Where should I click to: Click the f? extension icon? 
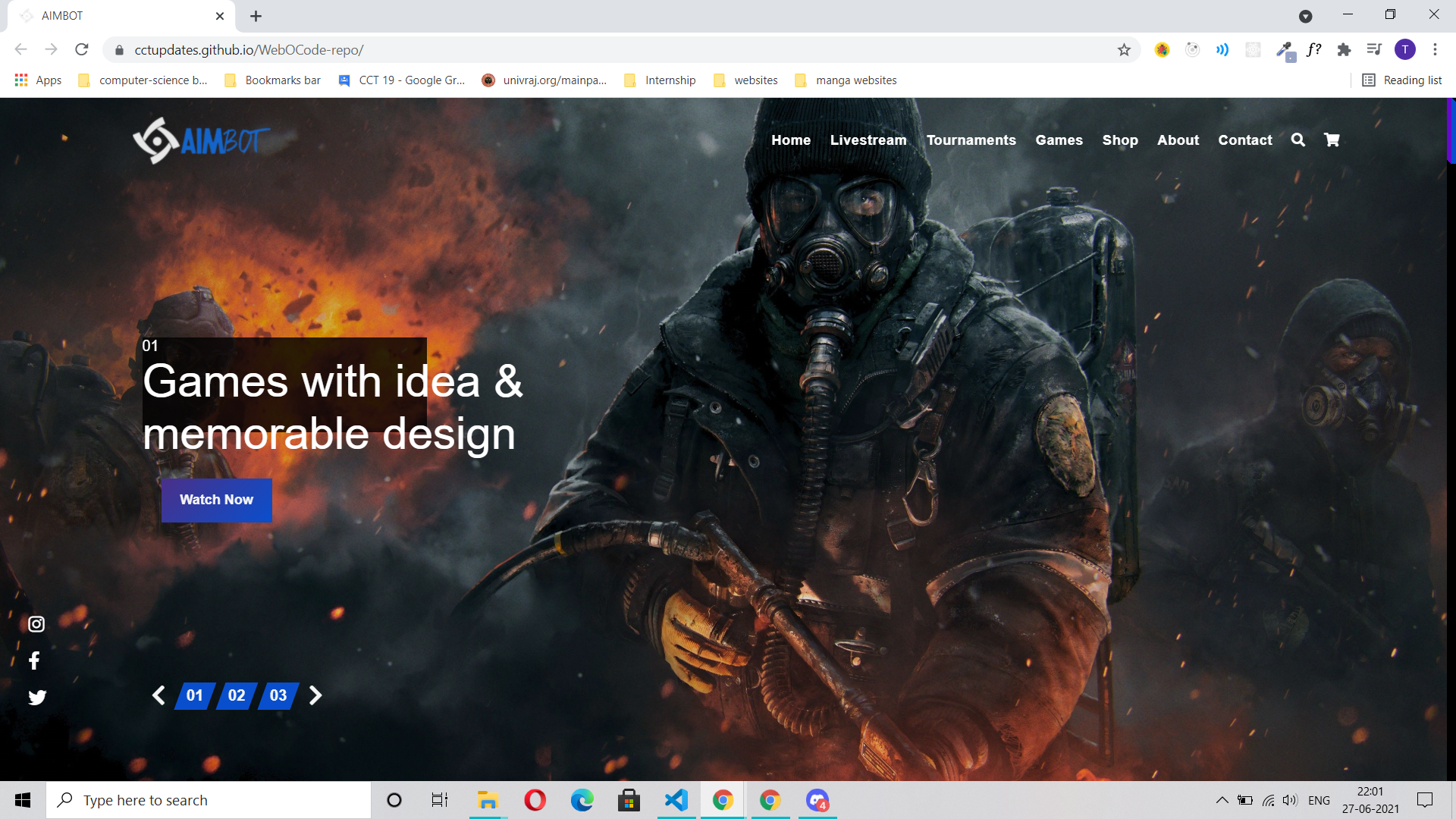(1314, 50)
